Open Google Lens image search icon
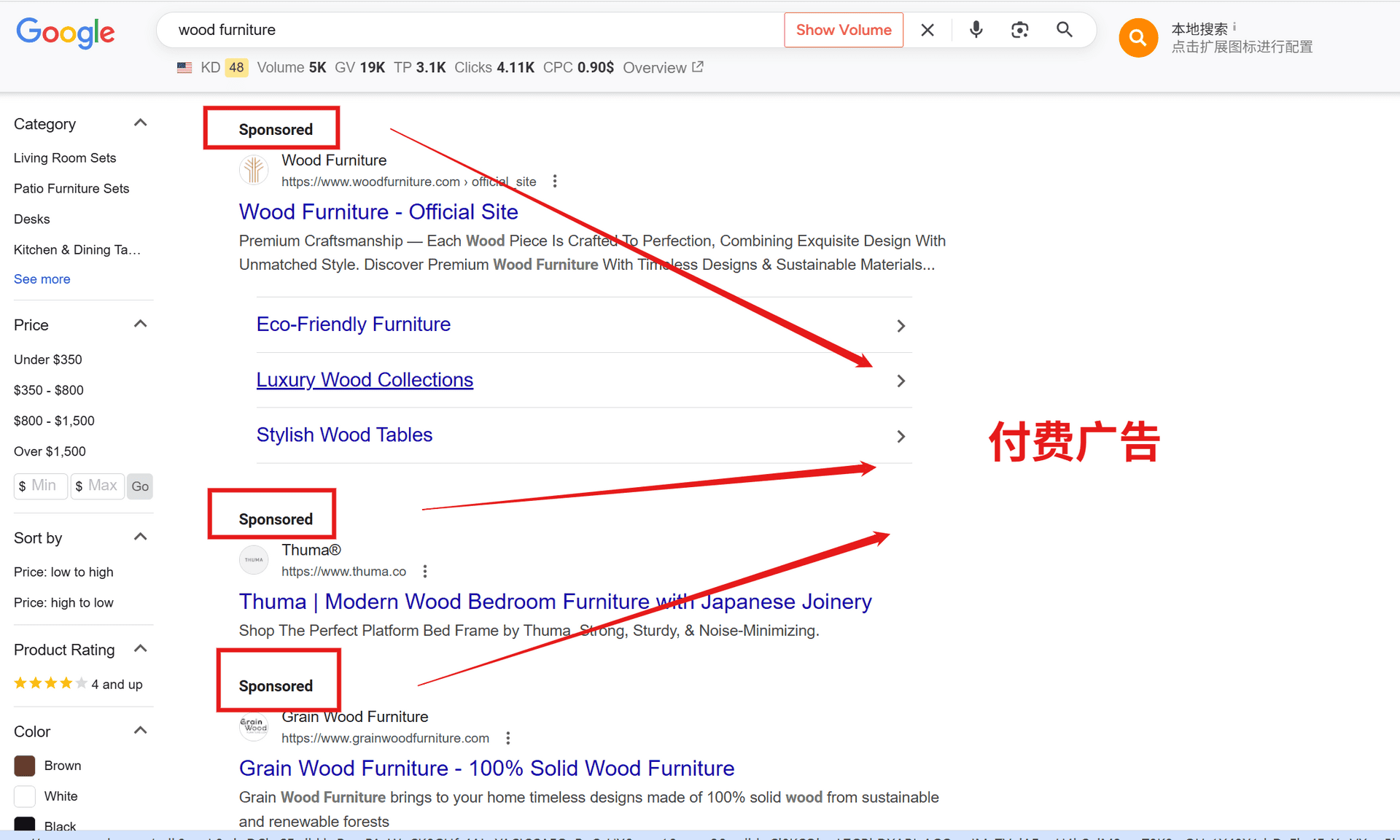Viewport: 1400px width, 840px height. point(1019,30)
